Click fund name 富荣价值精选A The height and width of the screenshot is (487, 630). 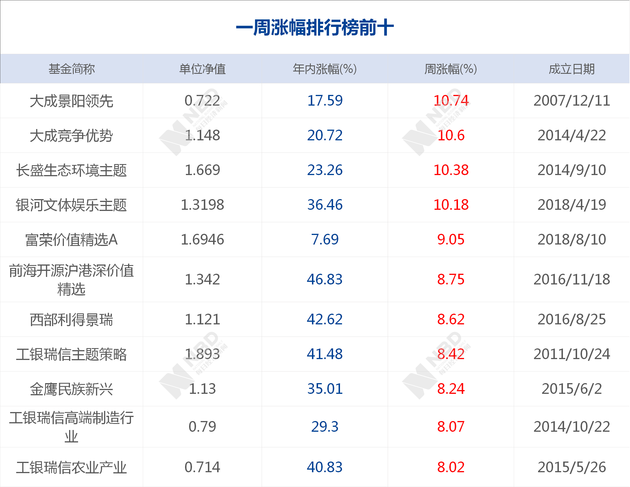72,239
